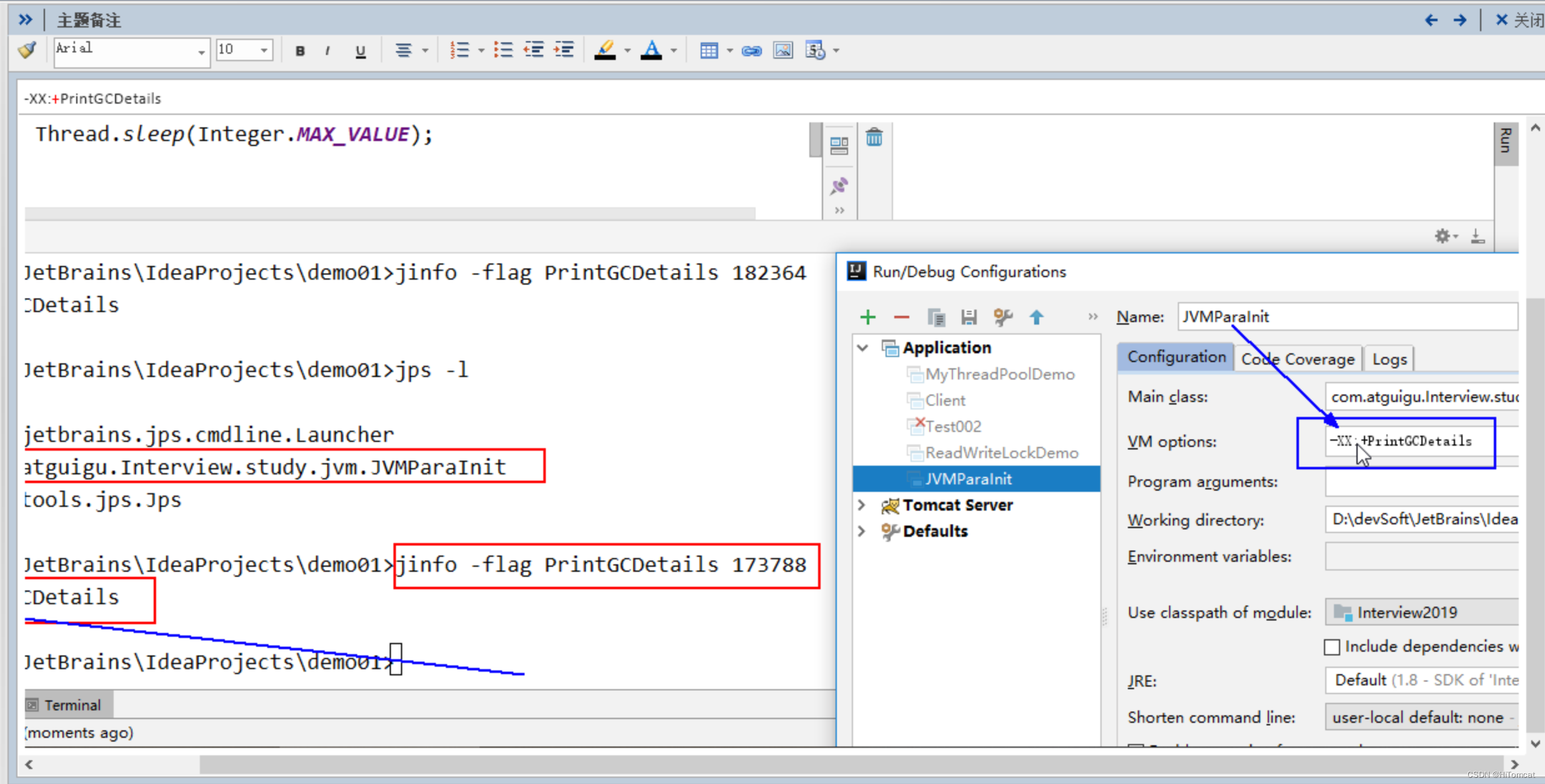Viewport: 1545px width, 784px height.
Task: Toggle italic text formatting
Action: pyautogui.click(x=328, y=51)
